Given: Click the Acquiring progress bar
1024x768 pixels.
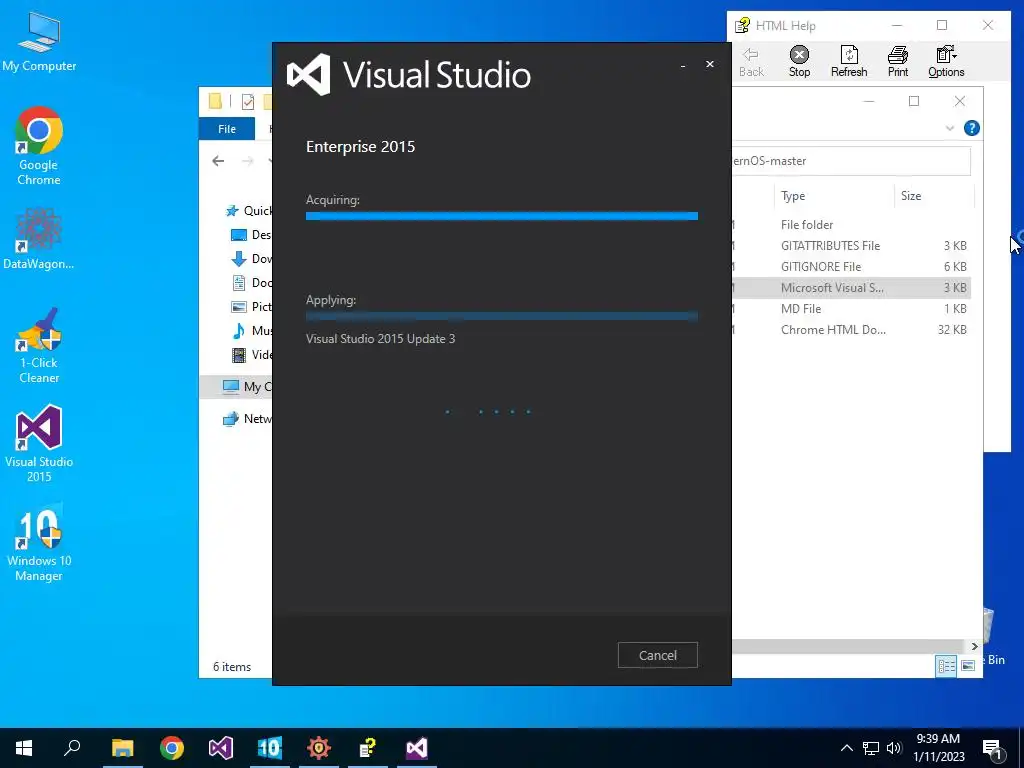Looking at the screenshot, I should (502, 216).
